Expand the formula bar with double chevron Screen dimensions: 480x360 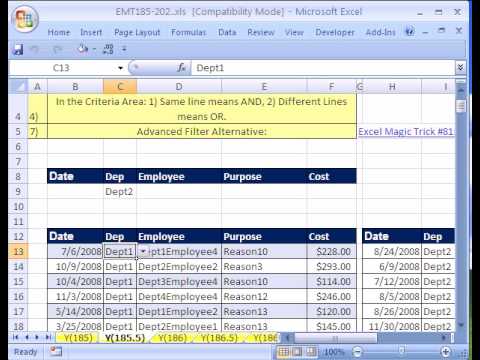coord(460,68)
